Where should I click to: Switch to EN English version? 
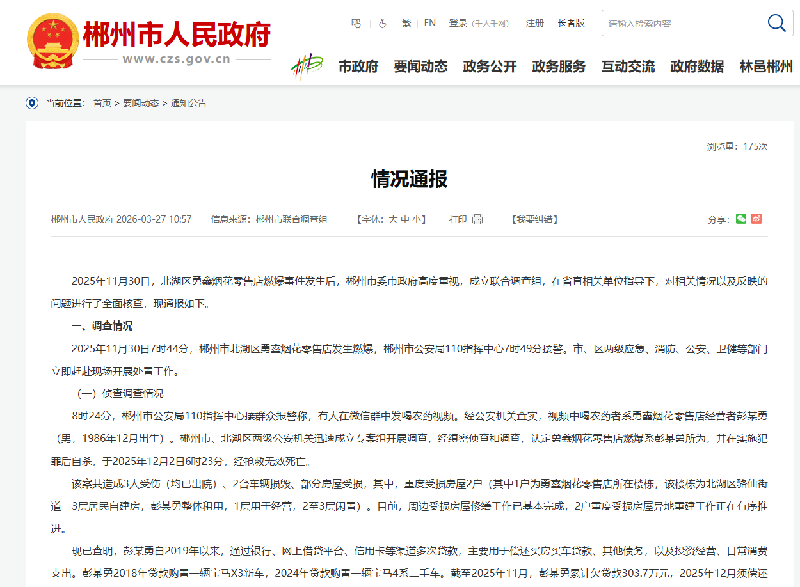point(430,22)
